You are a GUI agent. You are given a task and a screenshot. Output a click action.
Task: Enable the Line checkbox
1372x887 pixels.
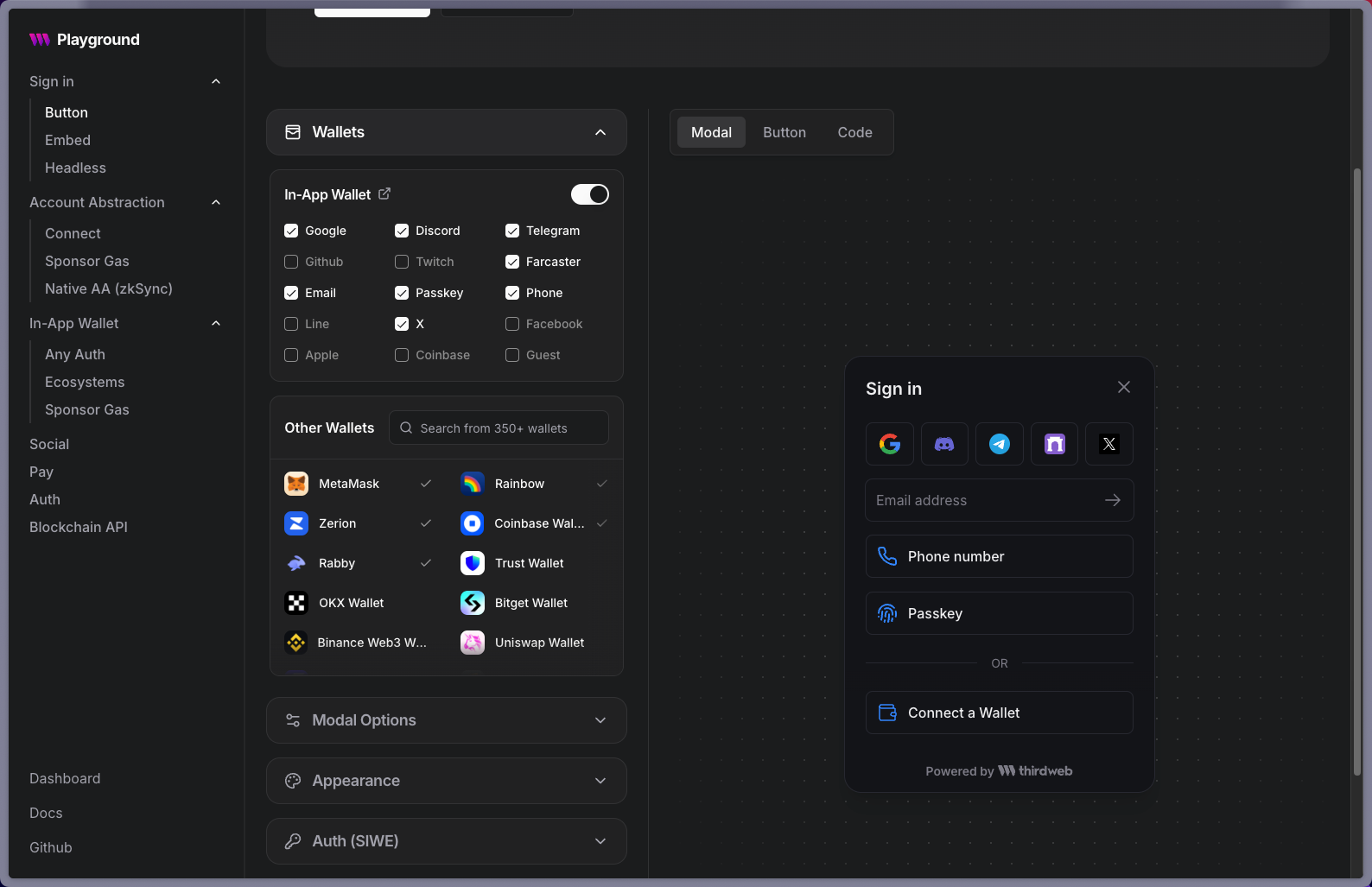coord(291,324)
